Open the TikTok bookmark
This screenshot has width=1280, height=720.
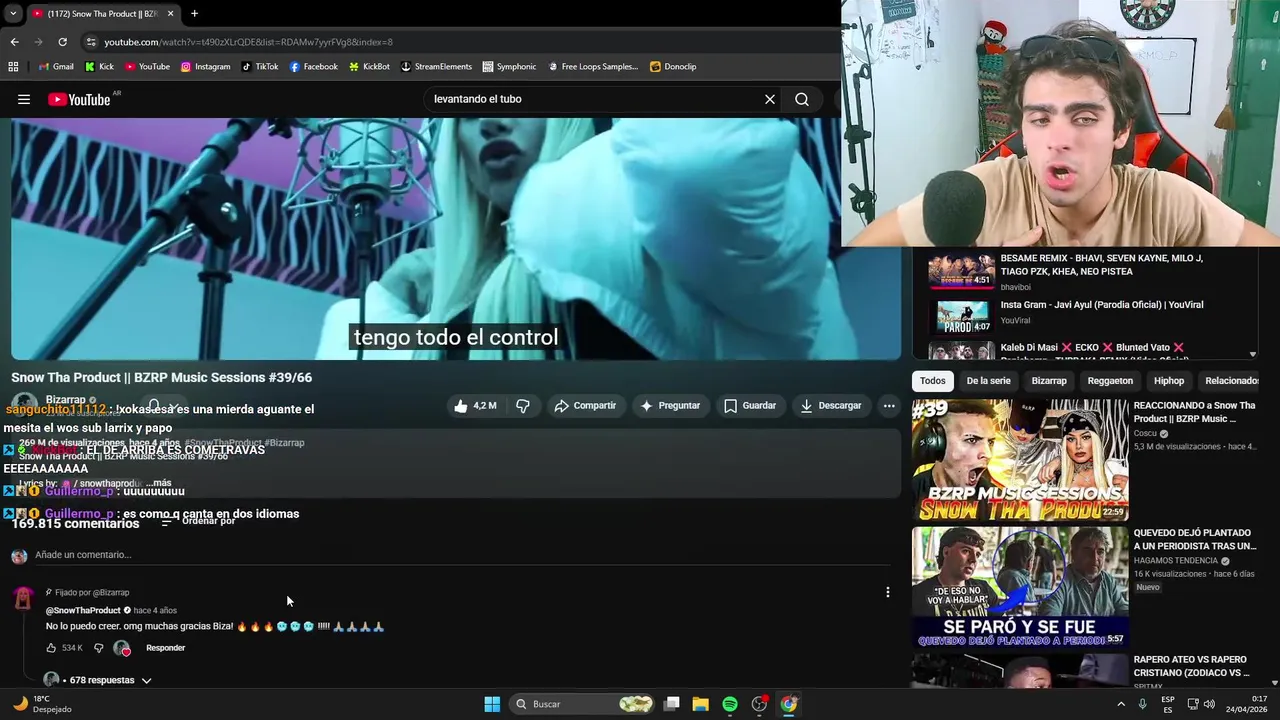coord(260,67)
